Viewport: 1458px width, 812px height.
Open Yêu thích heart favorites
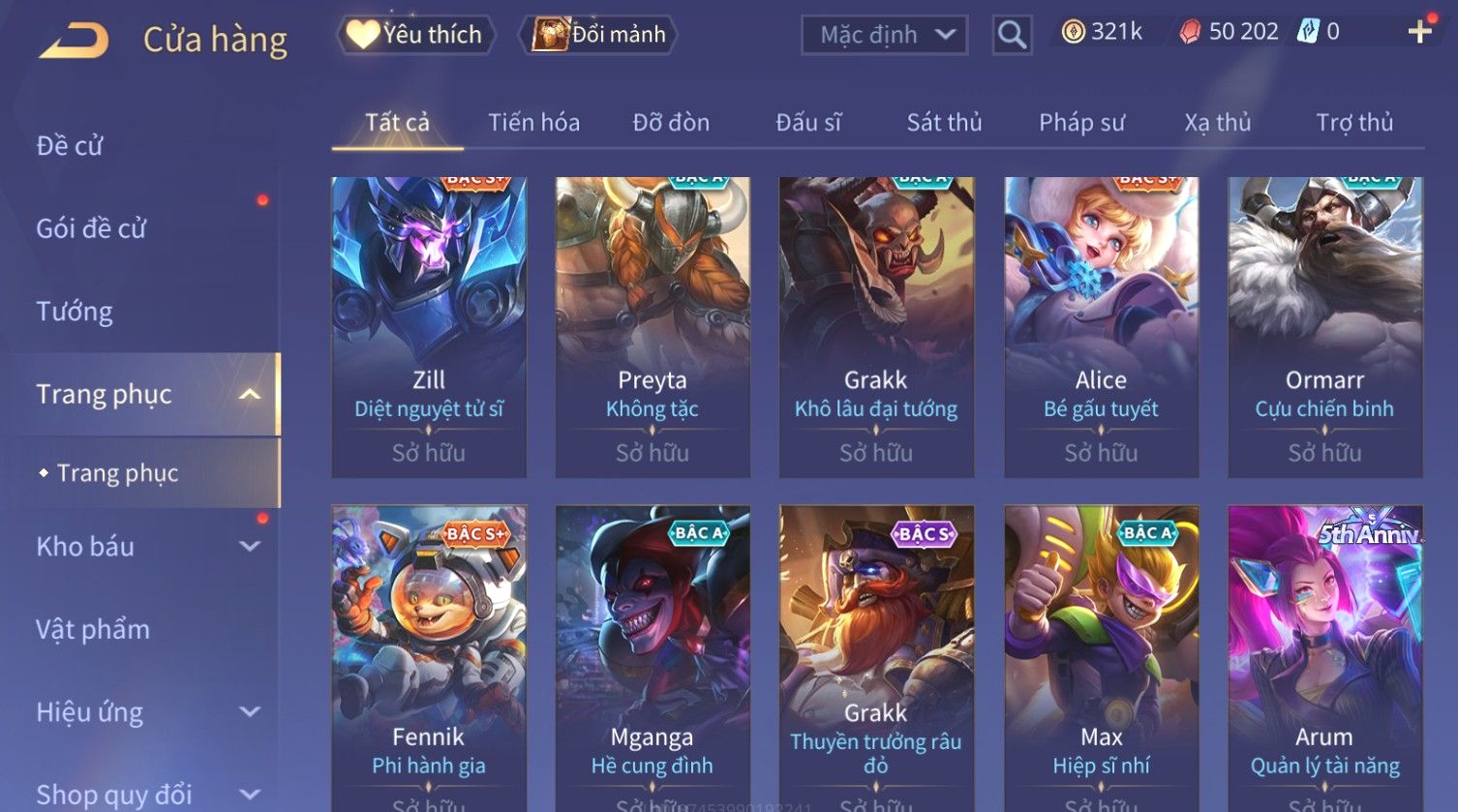[x=416, y=35]
